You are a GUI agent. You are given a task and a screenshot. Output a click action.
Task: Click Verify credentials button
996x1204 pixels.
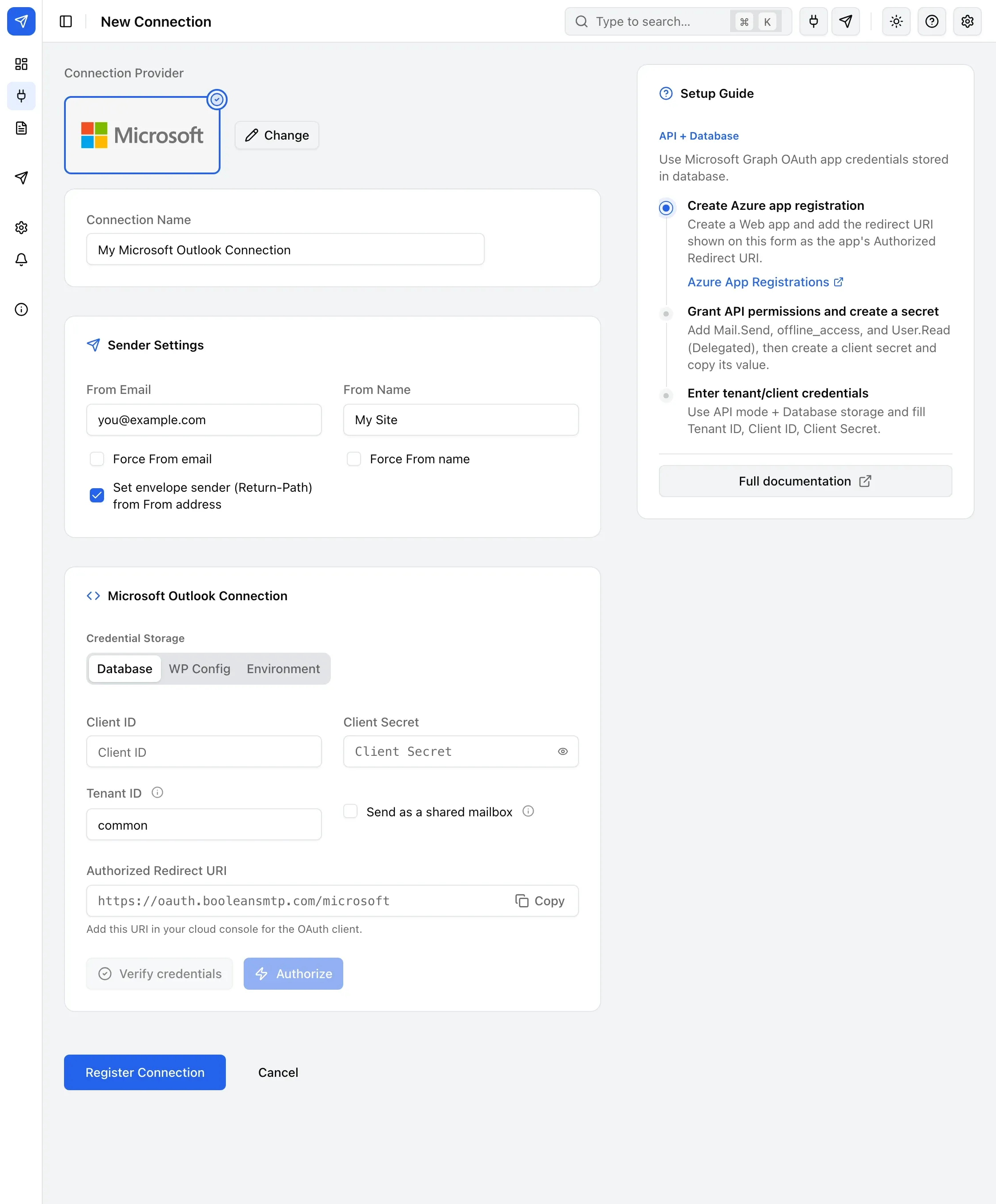pos(160,974)
